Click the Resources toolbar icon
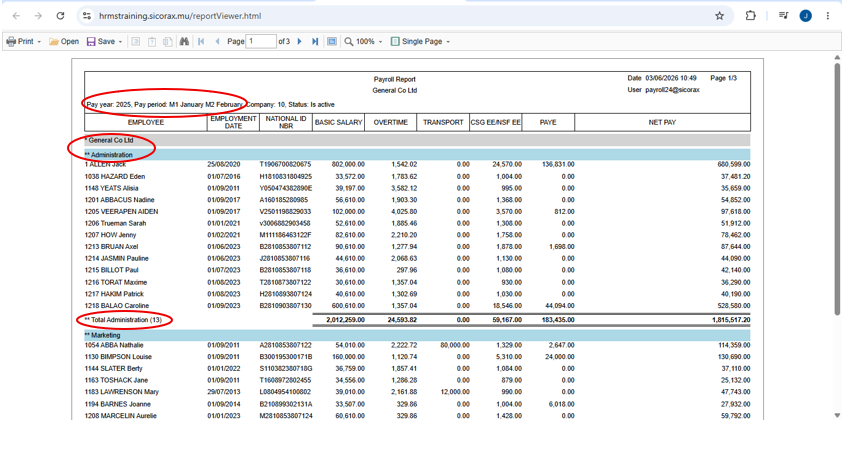The width and height of the screenshot is (846, 451). coord(168,42)
